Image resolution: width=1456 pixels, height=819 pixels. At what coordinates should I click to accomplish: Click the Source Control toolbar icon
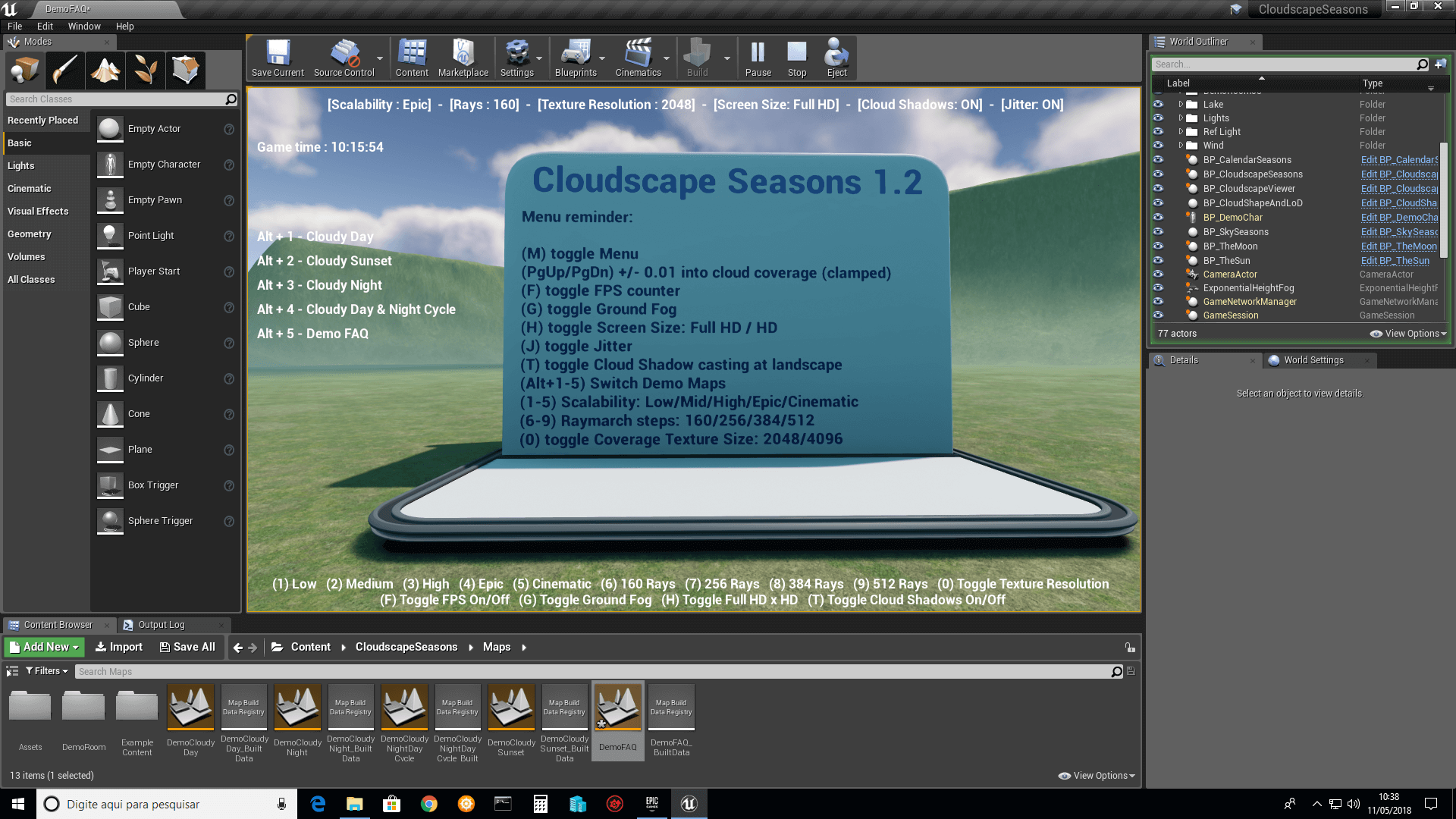pos(343,58)
